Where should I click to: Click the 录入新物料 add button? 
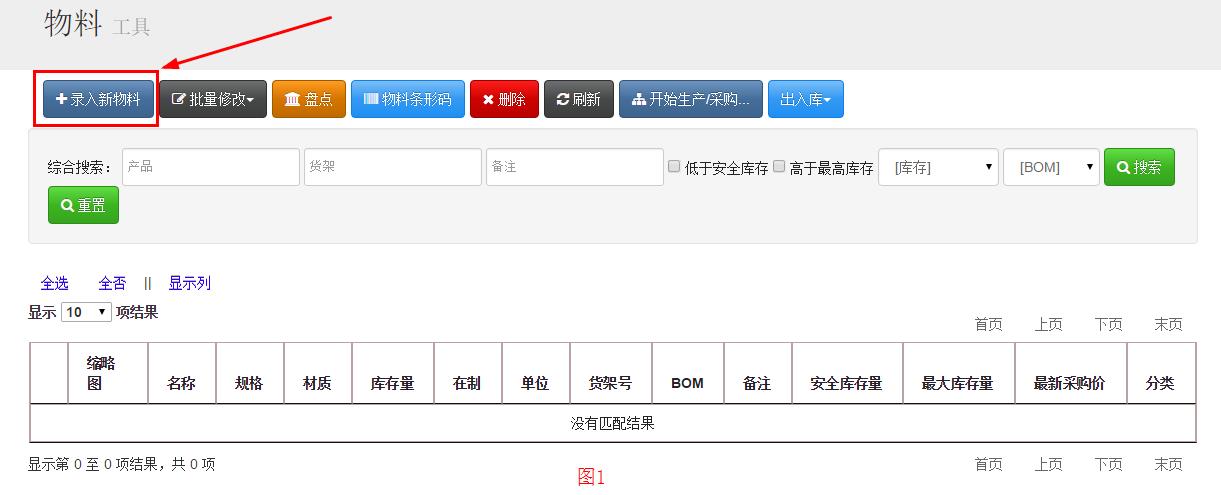point(98,99)
